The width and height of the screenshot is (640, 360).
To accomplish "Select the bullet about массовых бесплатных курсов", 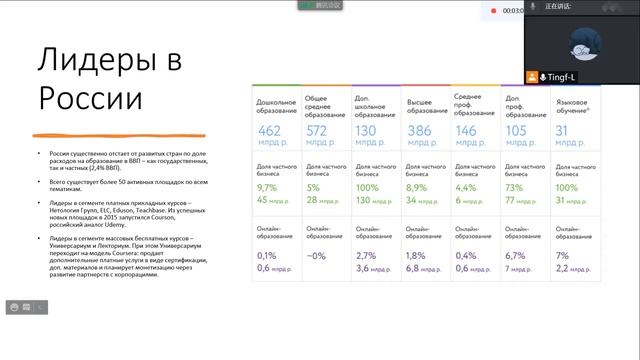I will pos(129,256).
